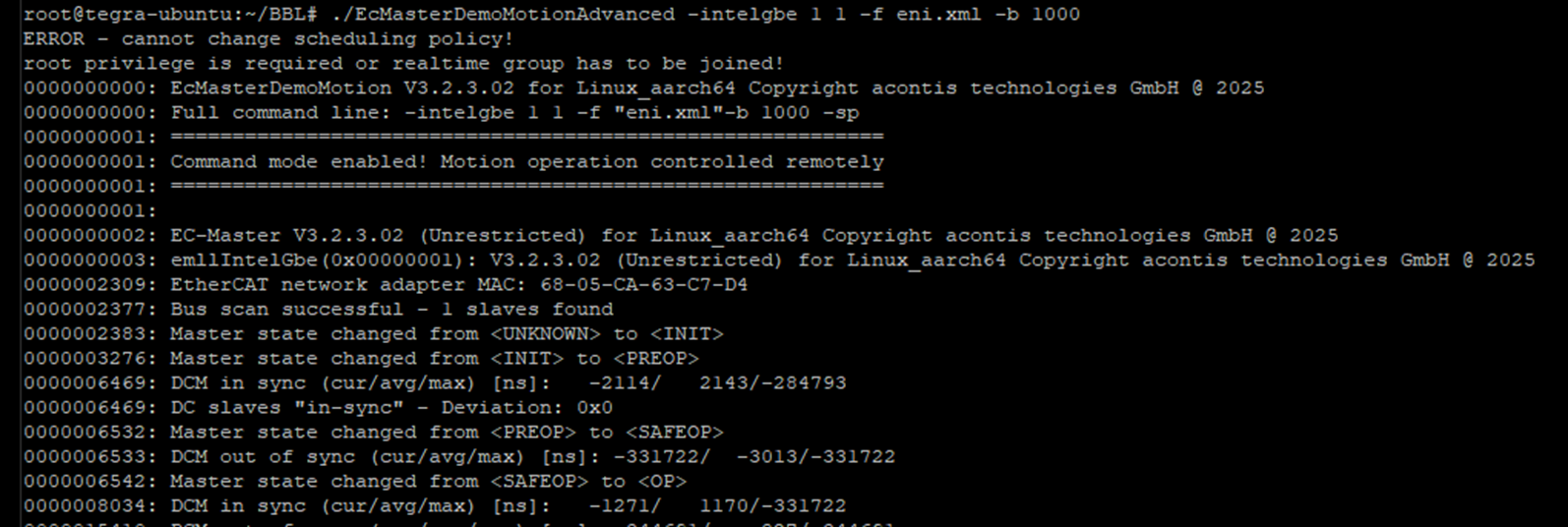The height and width of the screenshot is (527, 1568).
Task: Click the state change <UNKNOWN> to <INIT> line
Action: (x=374, y=333)
